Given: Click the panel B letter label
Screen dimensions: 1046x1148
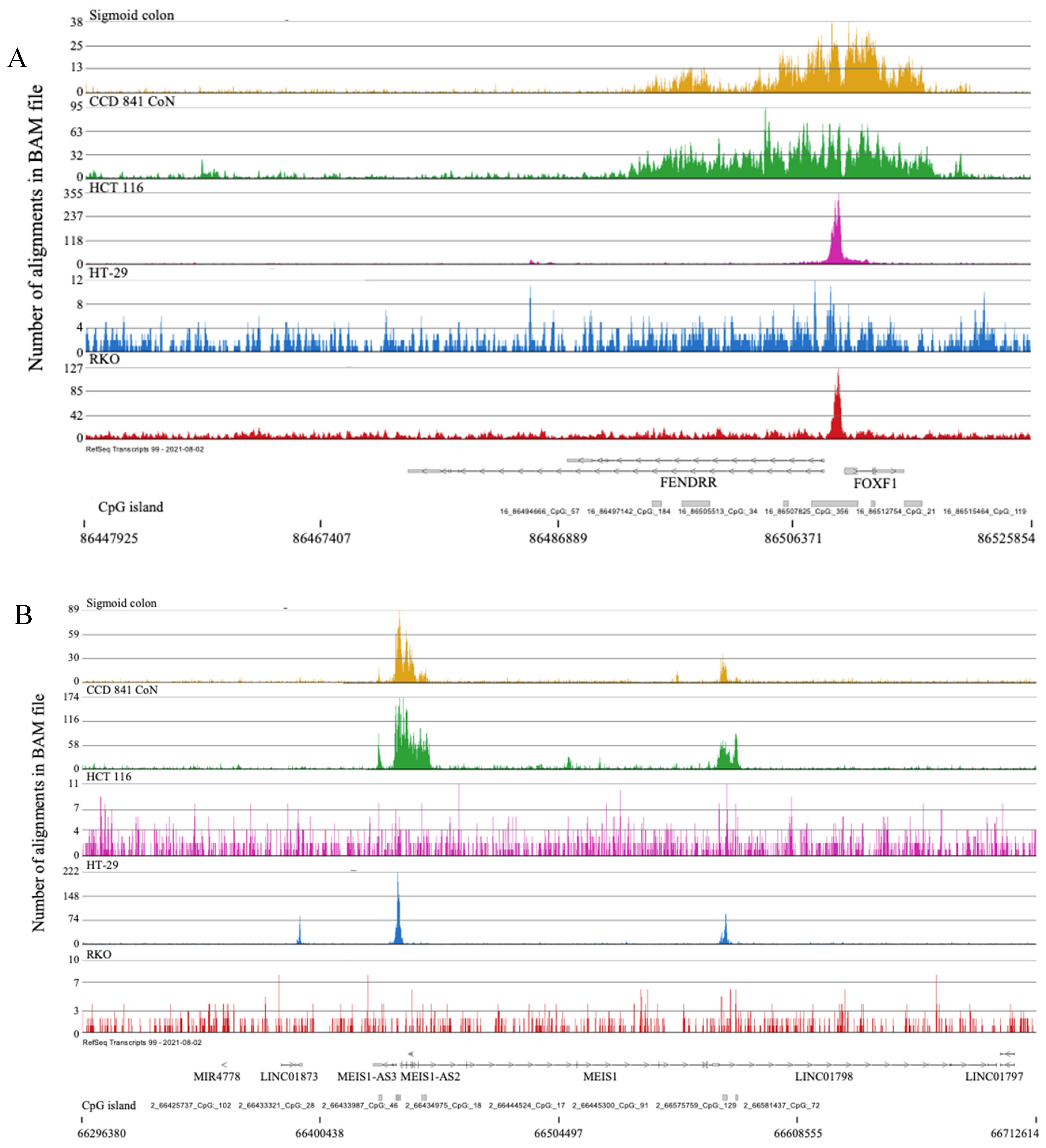Looking at the screenshot, I should [23, 615].
